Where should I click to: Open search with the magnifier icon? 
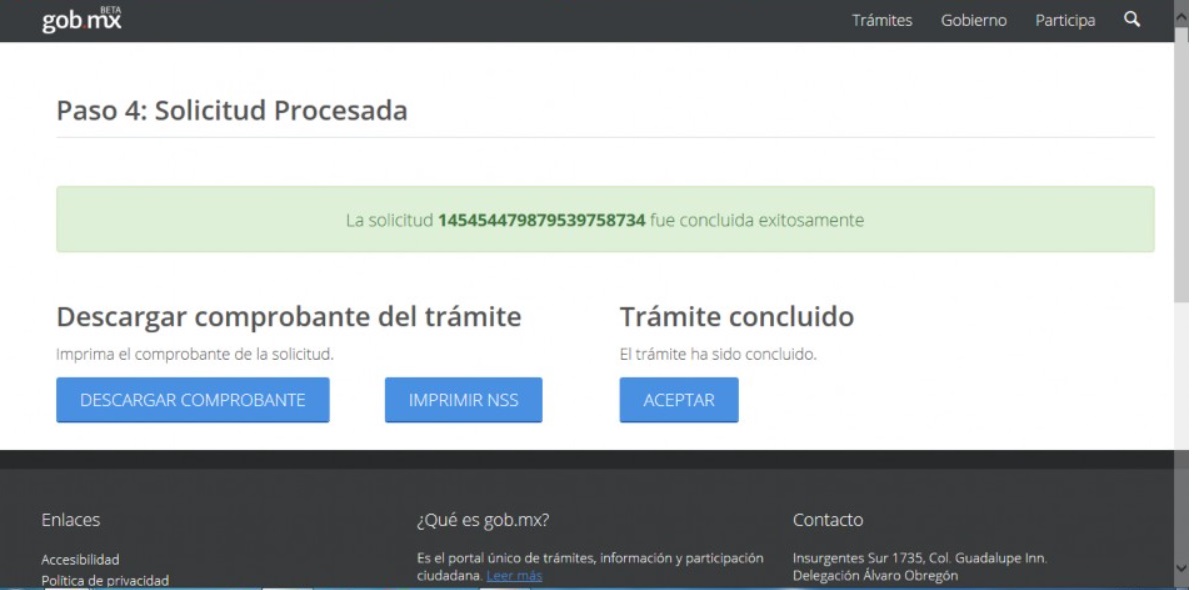[x=1131, y=20]
